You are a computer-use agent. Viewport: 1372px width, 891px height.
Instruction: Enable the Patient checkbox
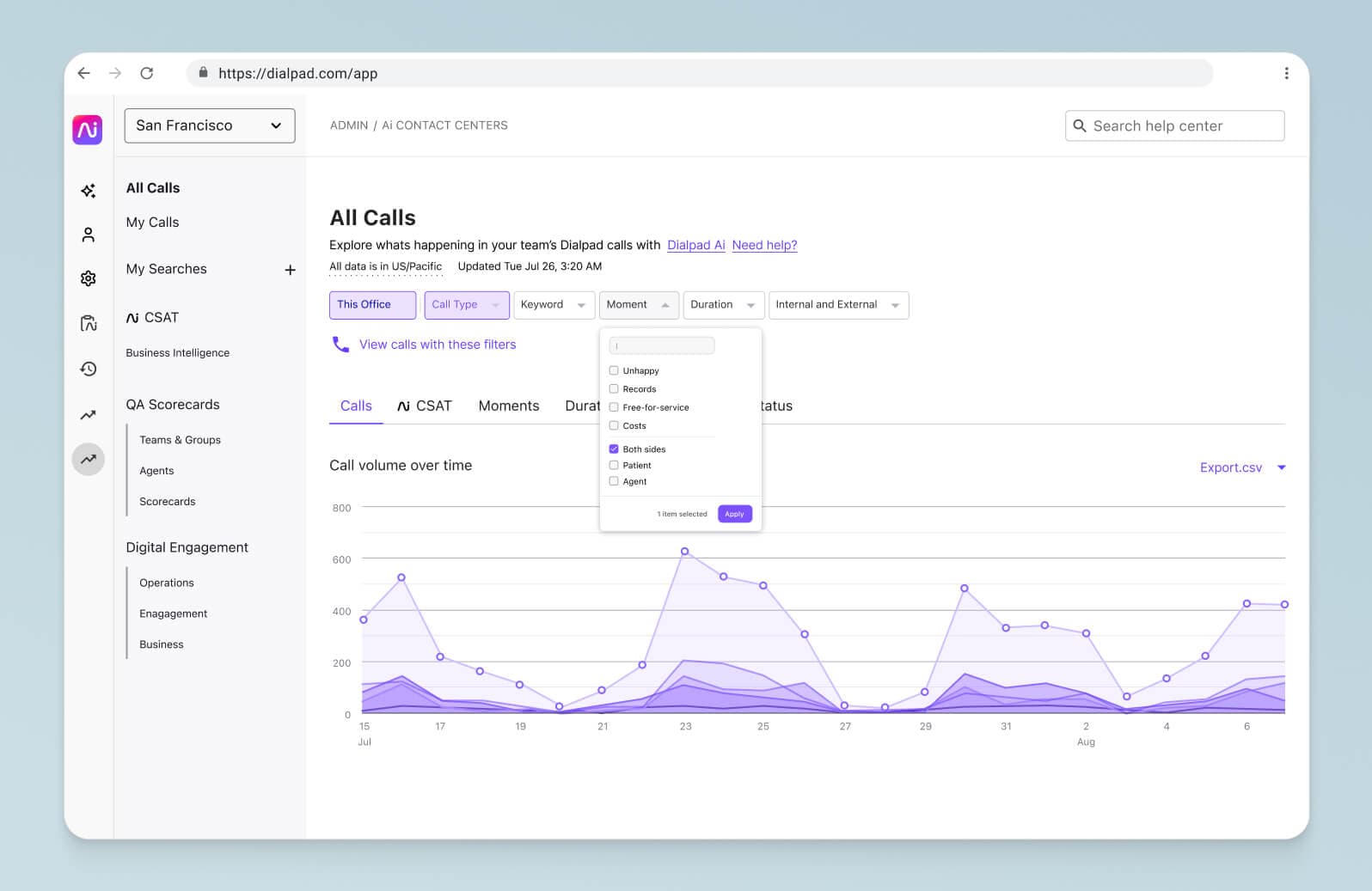[x=614, y=465]
